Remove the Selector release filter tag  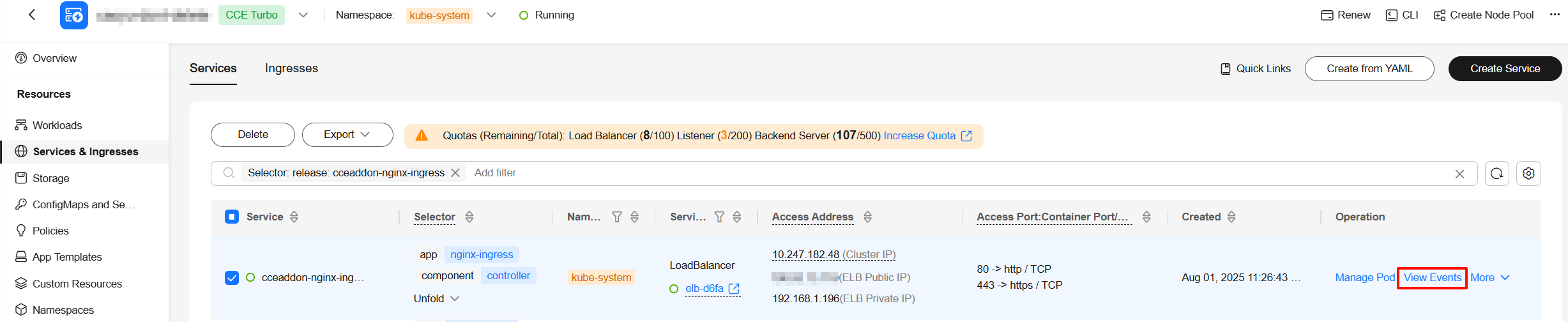pyautogui.click(x=455, y=173)
